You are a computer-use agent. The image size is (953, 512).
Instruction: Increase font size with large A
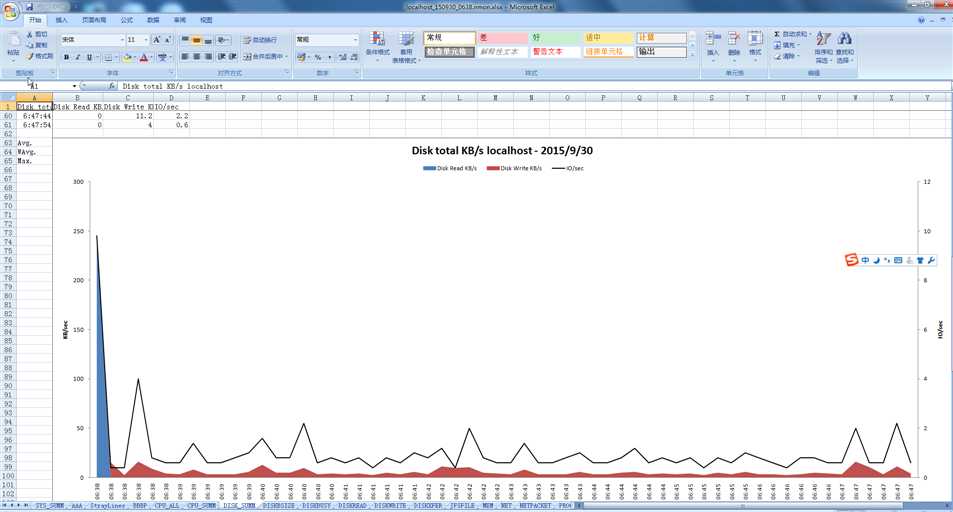156,40
